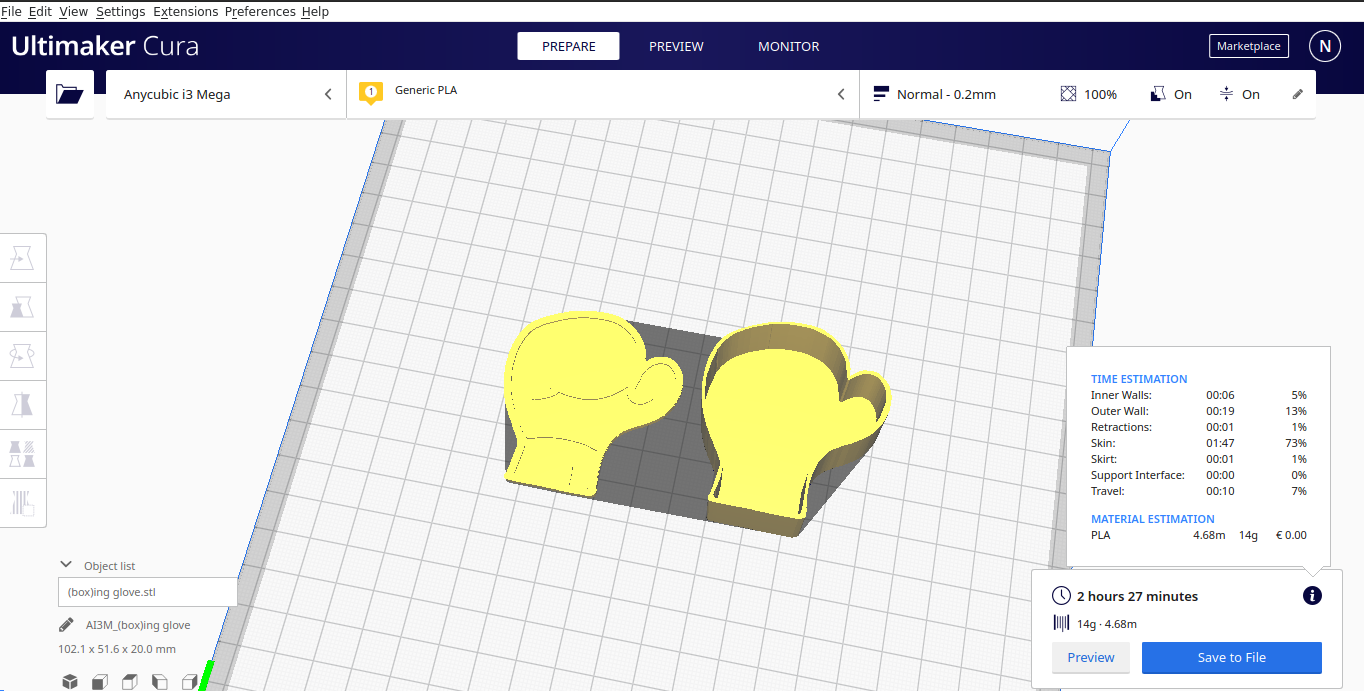Open Per Model Settings tool
The width and height of the screenshot is (1364, 691).
[x=23, y=454]
